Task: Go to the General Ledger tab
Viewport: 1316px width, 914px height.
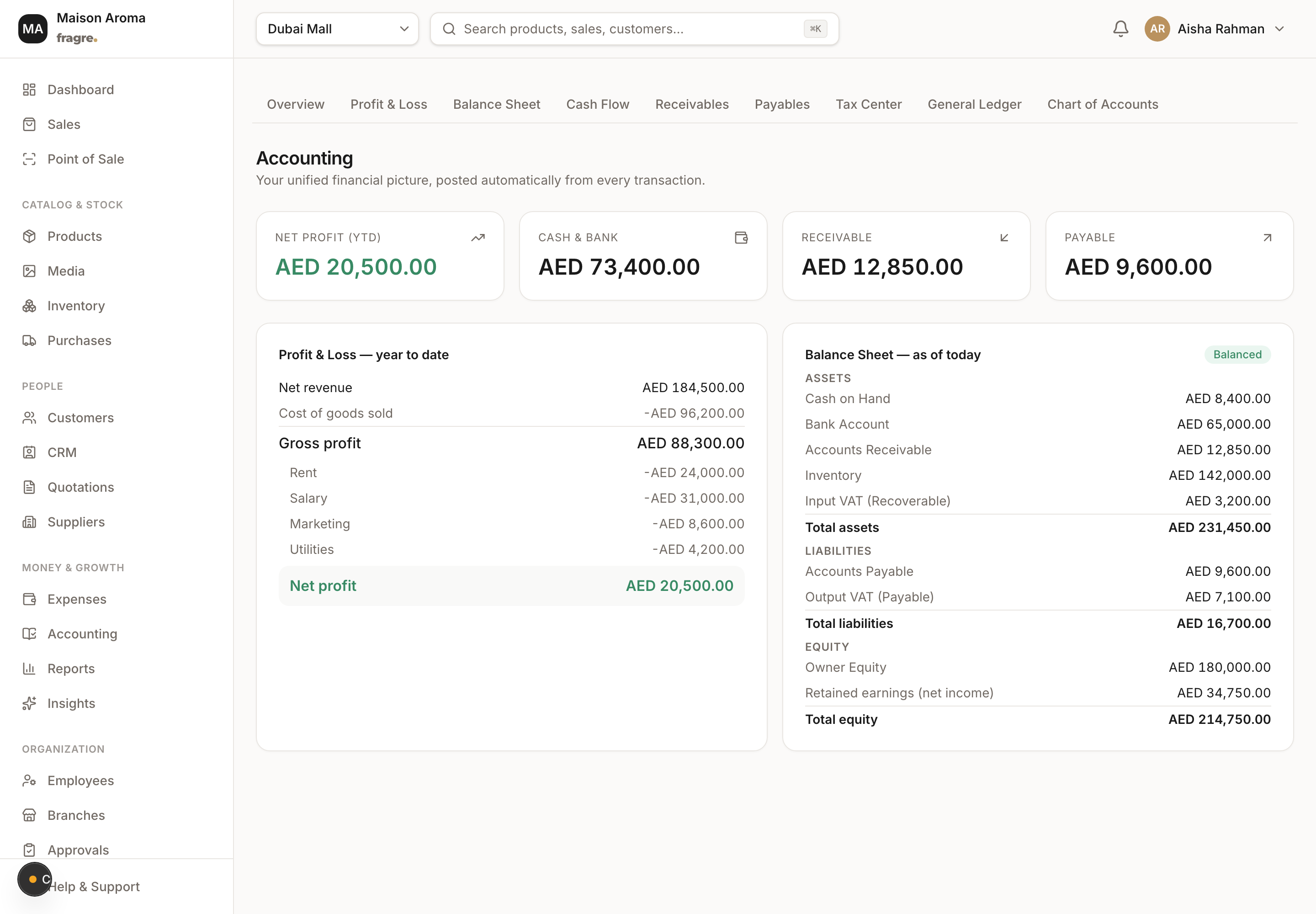Action: point(974,104)
